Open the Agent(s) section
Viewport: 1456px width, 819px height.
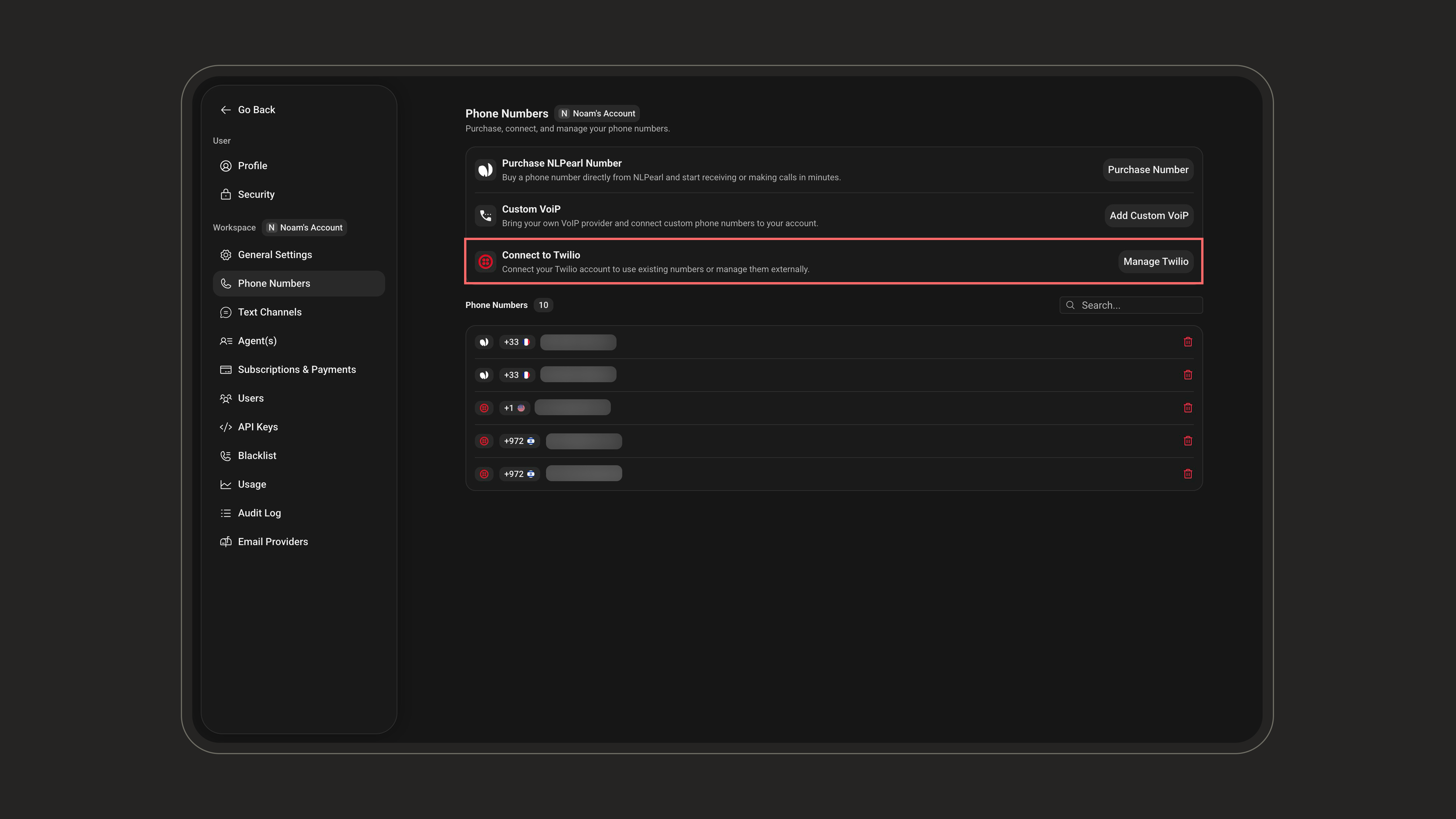pos(298,341)
